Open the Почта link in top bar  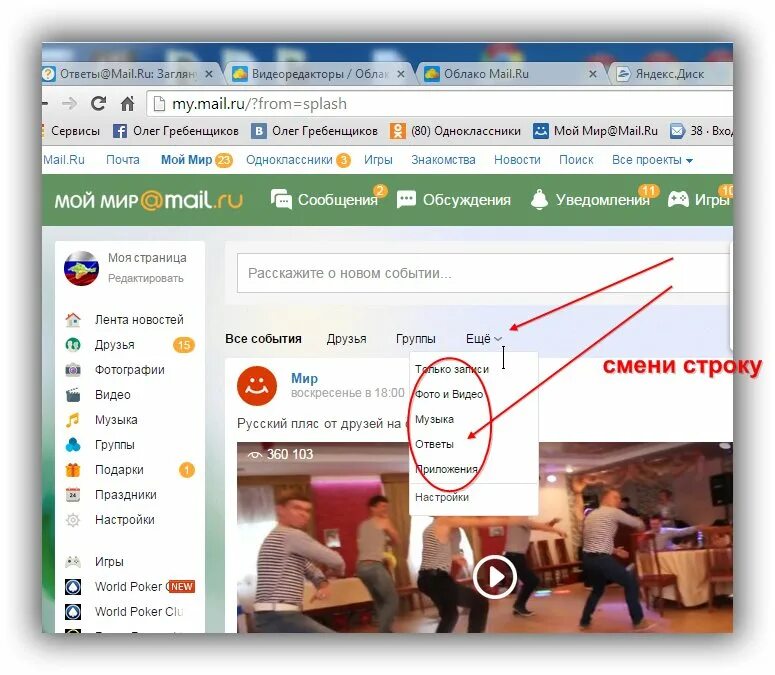tap(123, 160)
